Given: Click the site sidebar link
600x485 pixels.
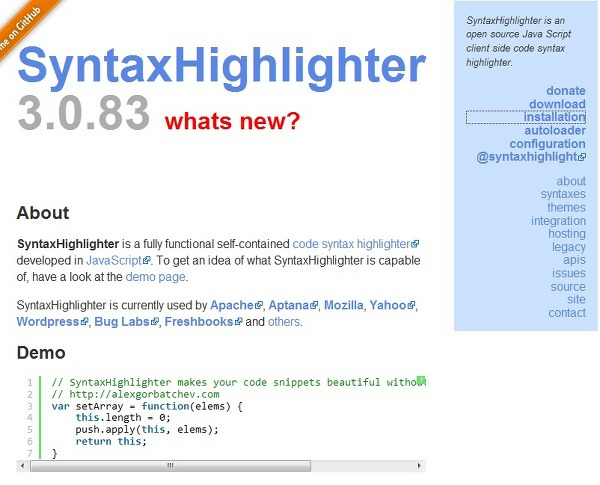Looking at the screenshot, I should click(576, 299).
